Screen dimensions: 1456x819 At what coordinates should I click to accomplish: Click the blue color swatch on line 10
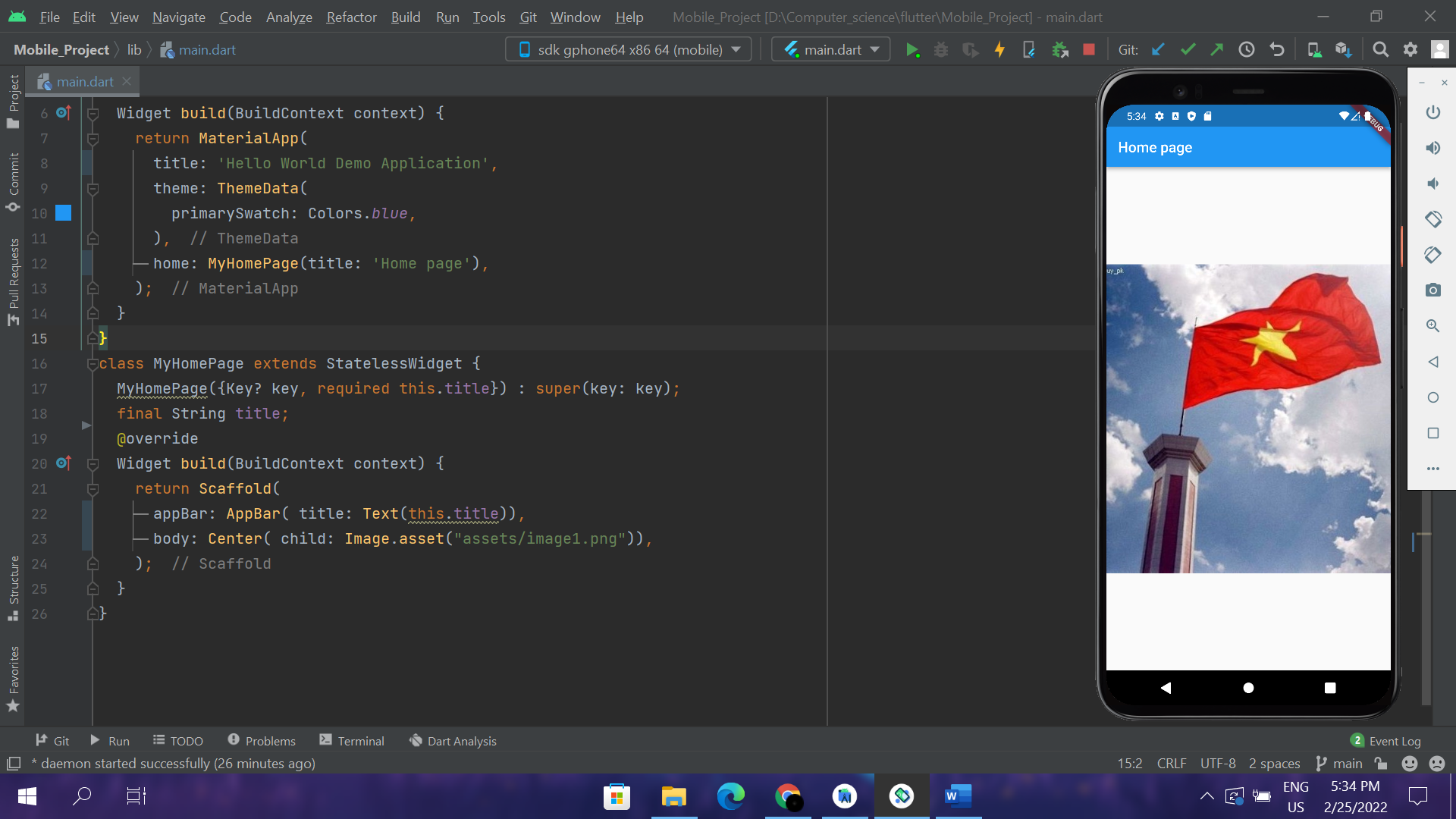64,213
